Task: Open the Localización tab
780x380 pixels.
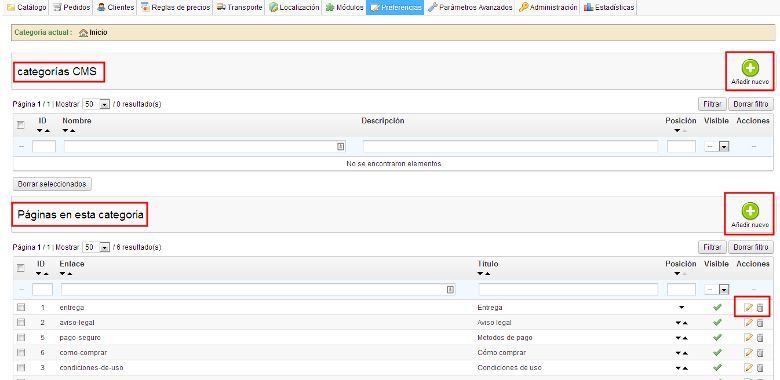Action: coord(294,7)
